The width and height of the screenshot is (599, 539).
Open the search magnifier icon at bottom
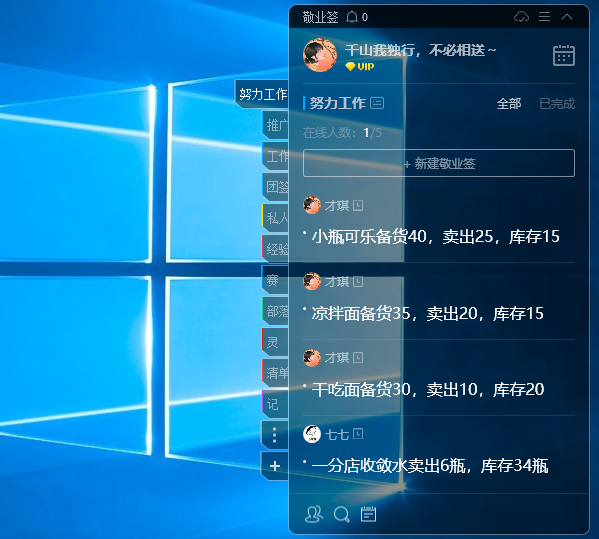pyautogui.click(x=341, y=514)
